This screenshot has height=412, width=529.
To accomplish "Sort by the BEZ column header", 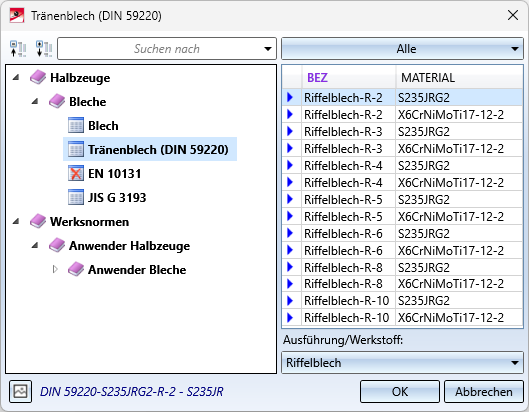I will click(349, 78).
